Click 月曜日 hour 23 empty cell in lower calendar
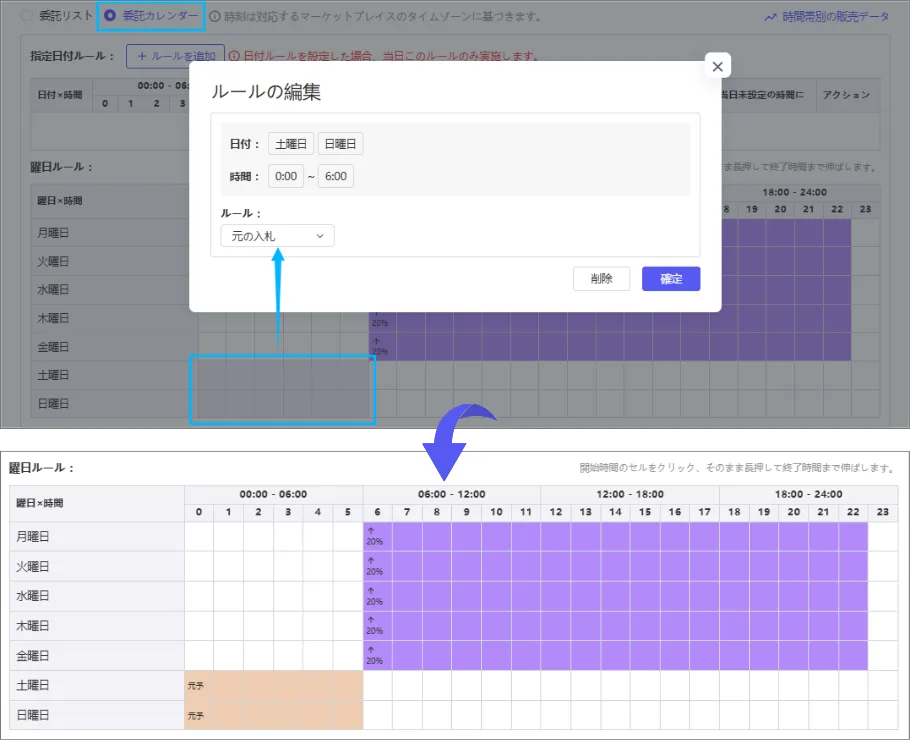The height and width of the screenshot is (740, 911). (883, 537)
